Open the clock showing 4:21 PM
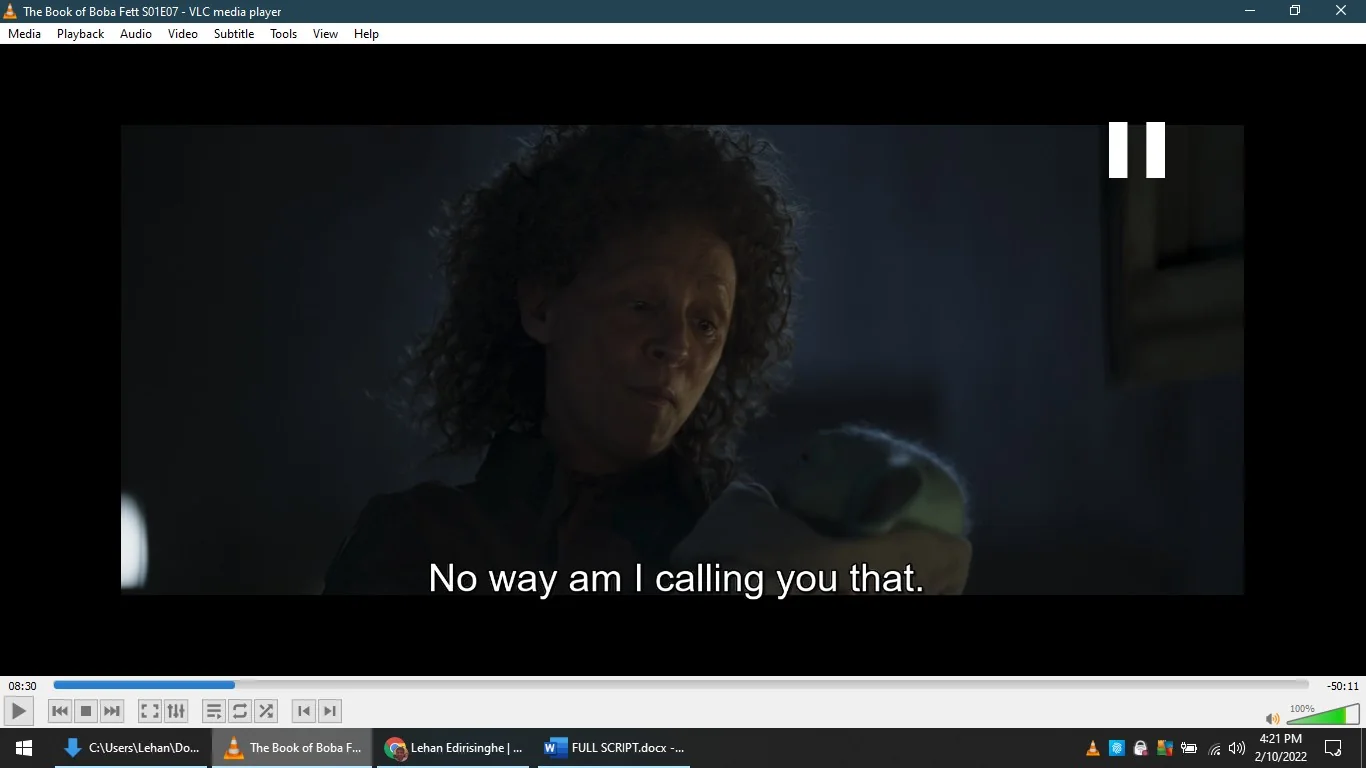This screenshot has height=768, width=1366. click(x=1280, y=748)
